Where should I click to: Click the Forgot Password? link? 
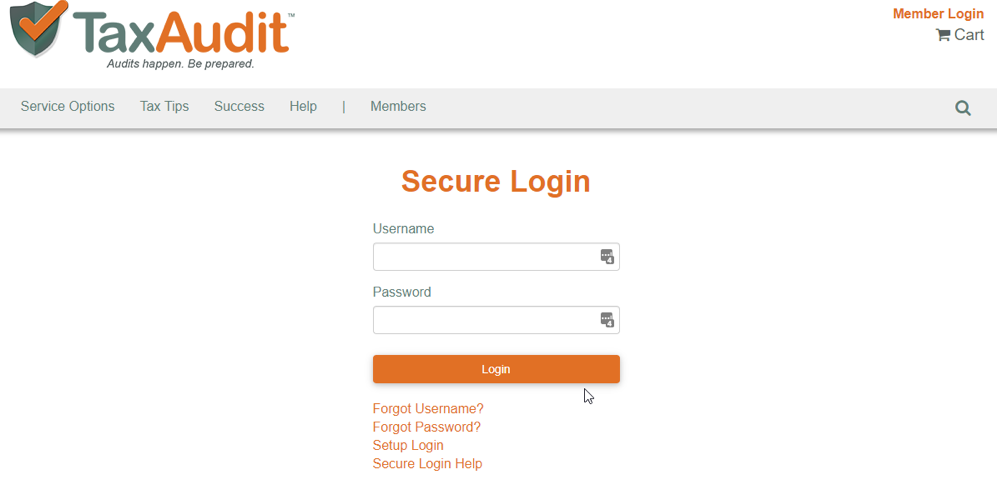click(x=427, y=427)
